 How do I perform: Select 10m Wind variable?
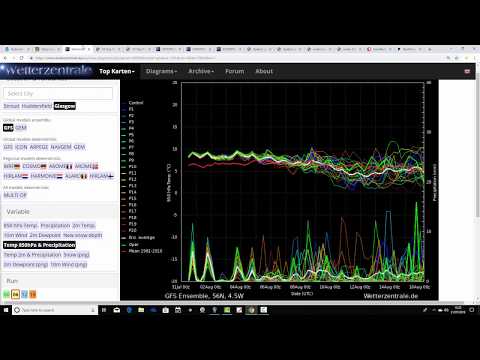pyautogui.click(x=16, y=235)
